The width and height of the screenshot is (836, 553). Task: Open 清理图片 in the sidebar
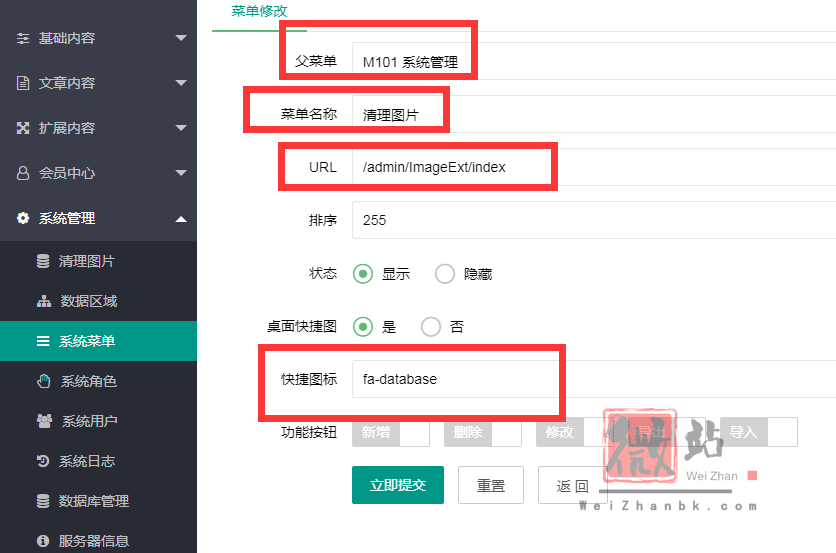point(98,261)
